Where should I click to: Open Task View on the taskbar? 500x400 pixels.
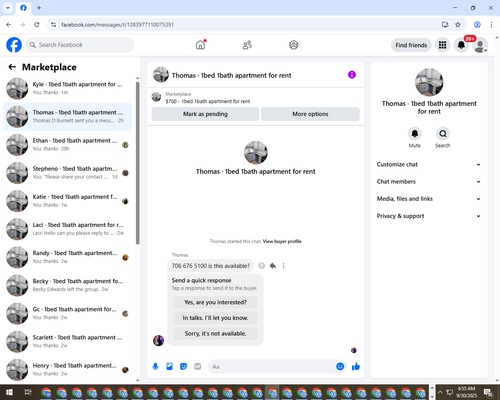(28, 392)
